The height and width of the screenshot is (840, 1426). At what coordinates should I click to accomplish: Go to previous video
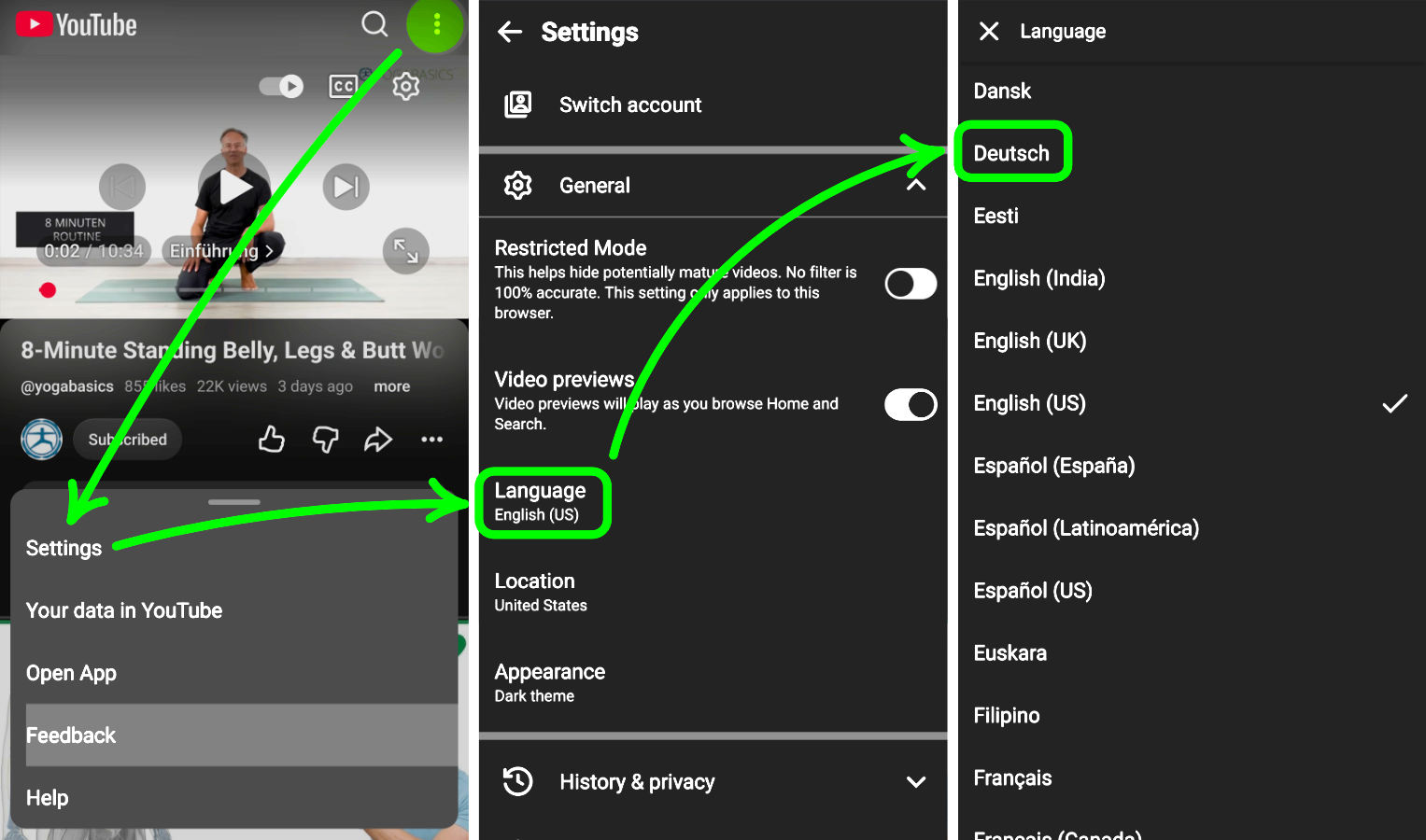[122, 188]
